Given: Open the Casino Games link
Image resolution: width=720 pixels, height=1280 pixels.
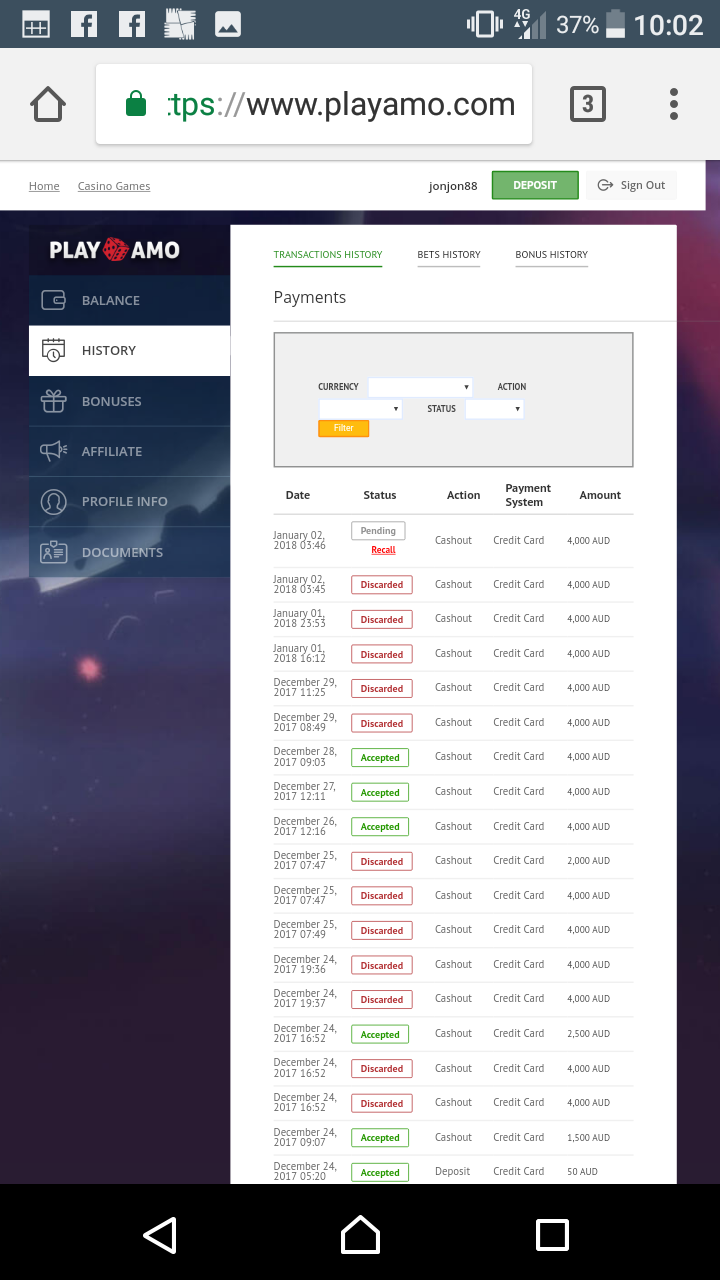Looking at the screenshot, I should tap(114, 186).
